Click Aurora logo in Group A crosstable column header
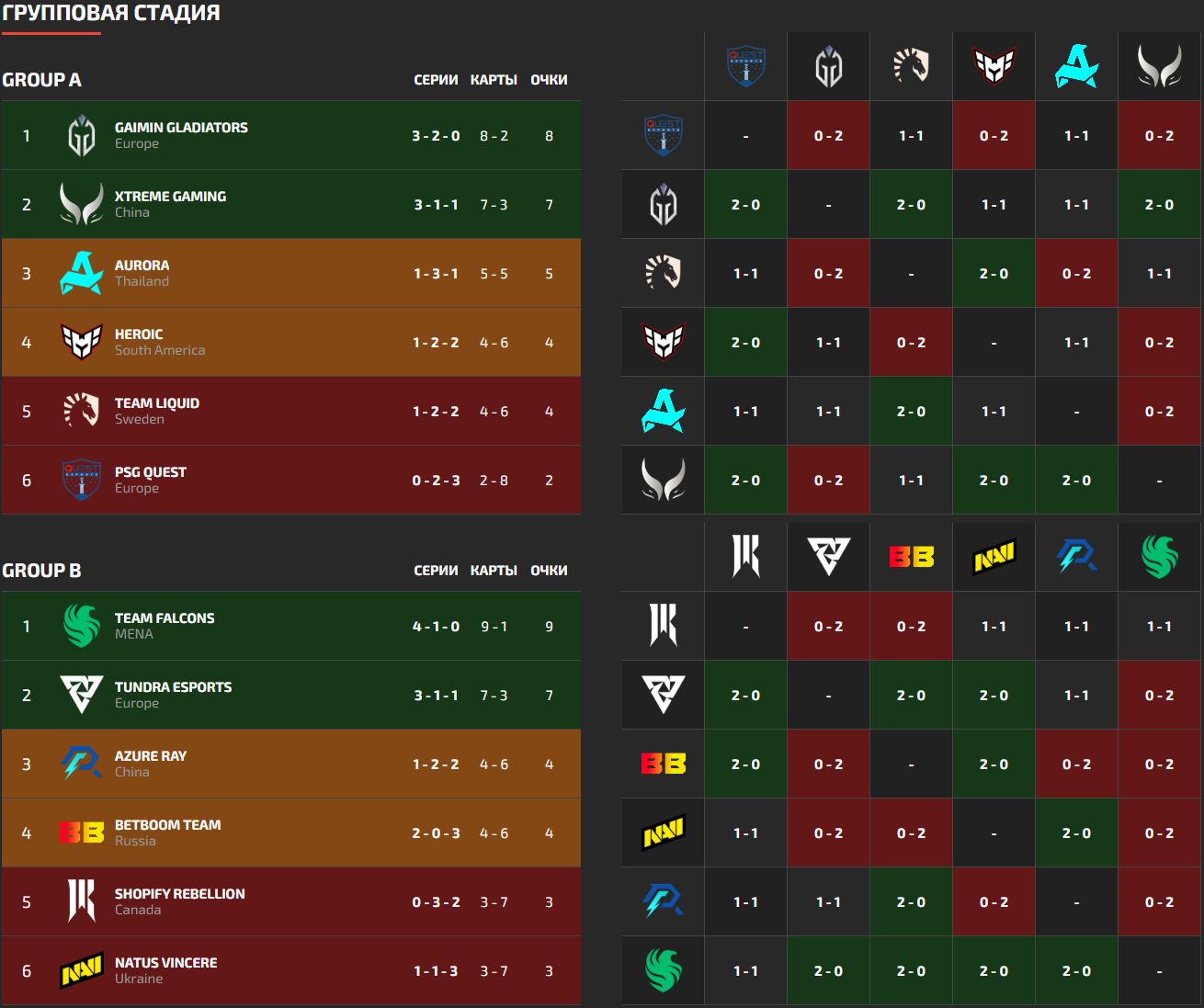The height and width of the screenshot is (1008, 1204). point(1076,67)
